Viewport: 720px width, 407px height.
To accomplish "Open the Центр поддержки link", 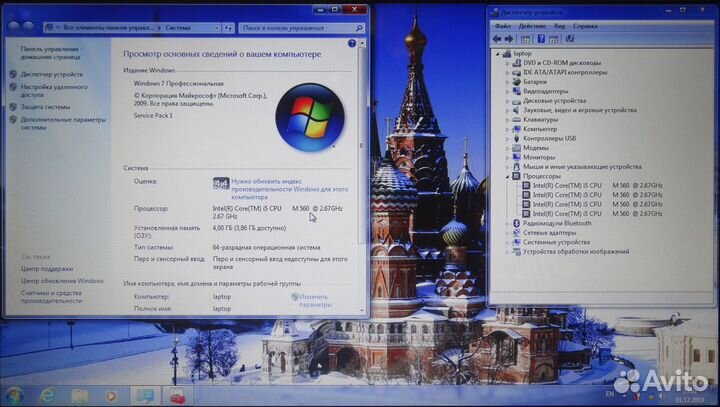I will pyautogui.click(x=47, y=269).
